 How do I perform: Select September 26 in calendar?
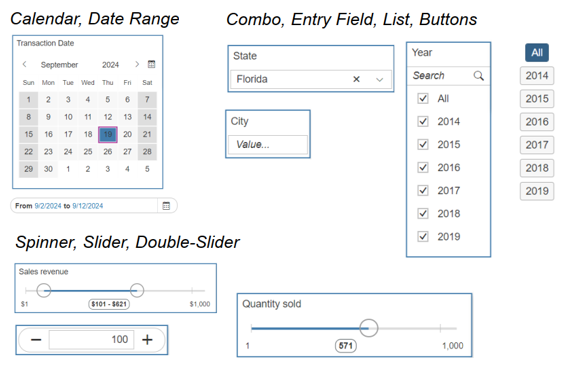point(108,151)
